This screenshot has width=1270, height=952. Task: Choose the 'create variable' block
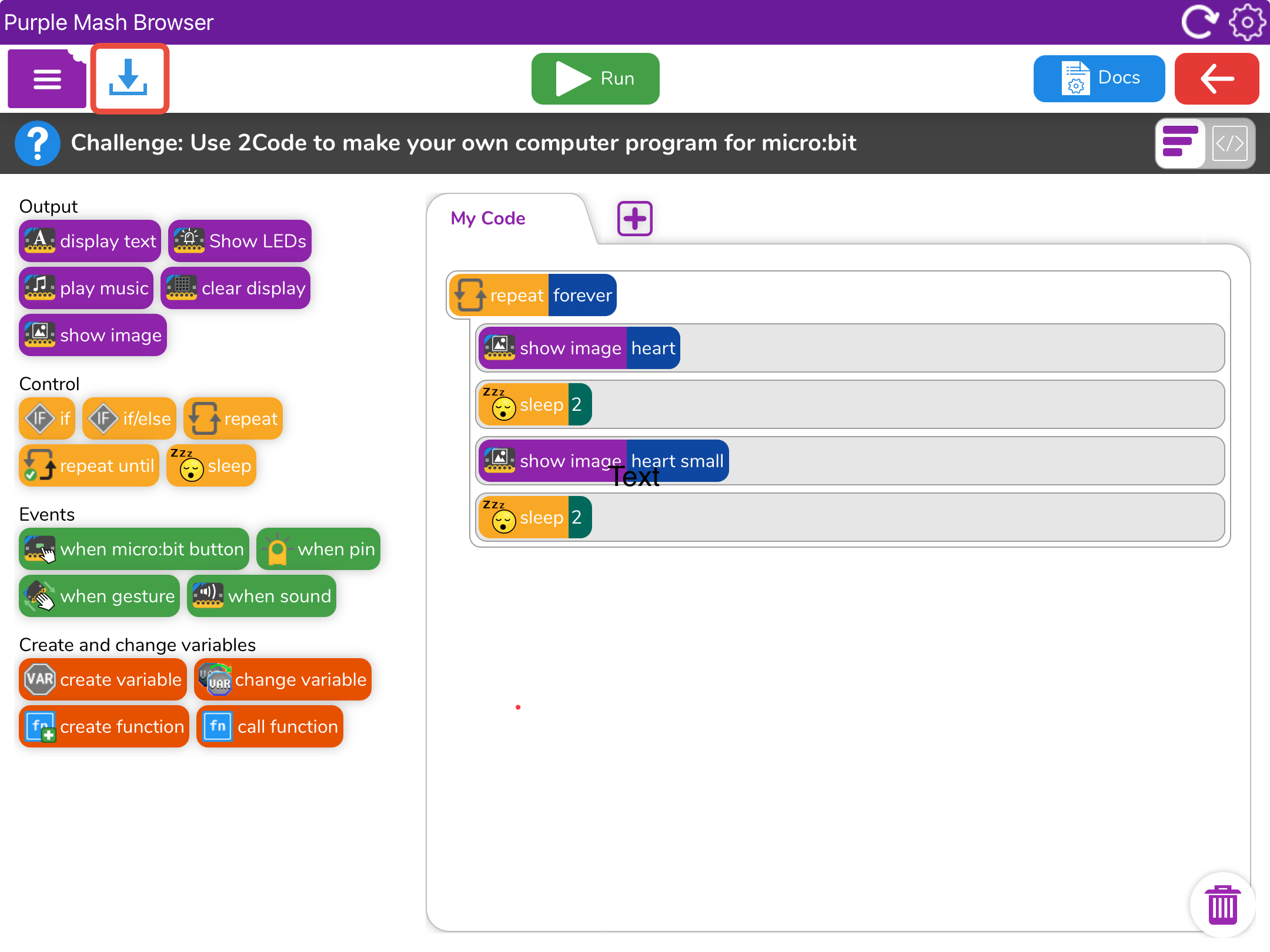pos(103,680)
